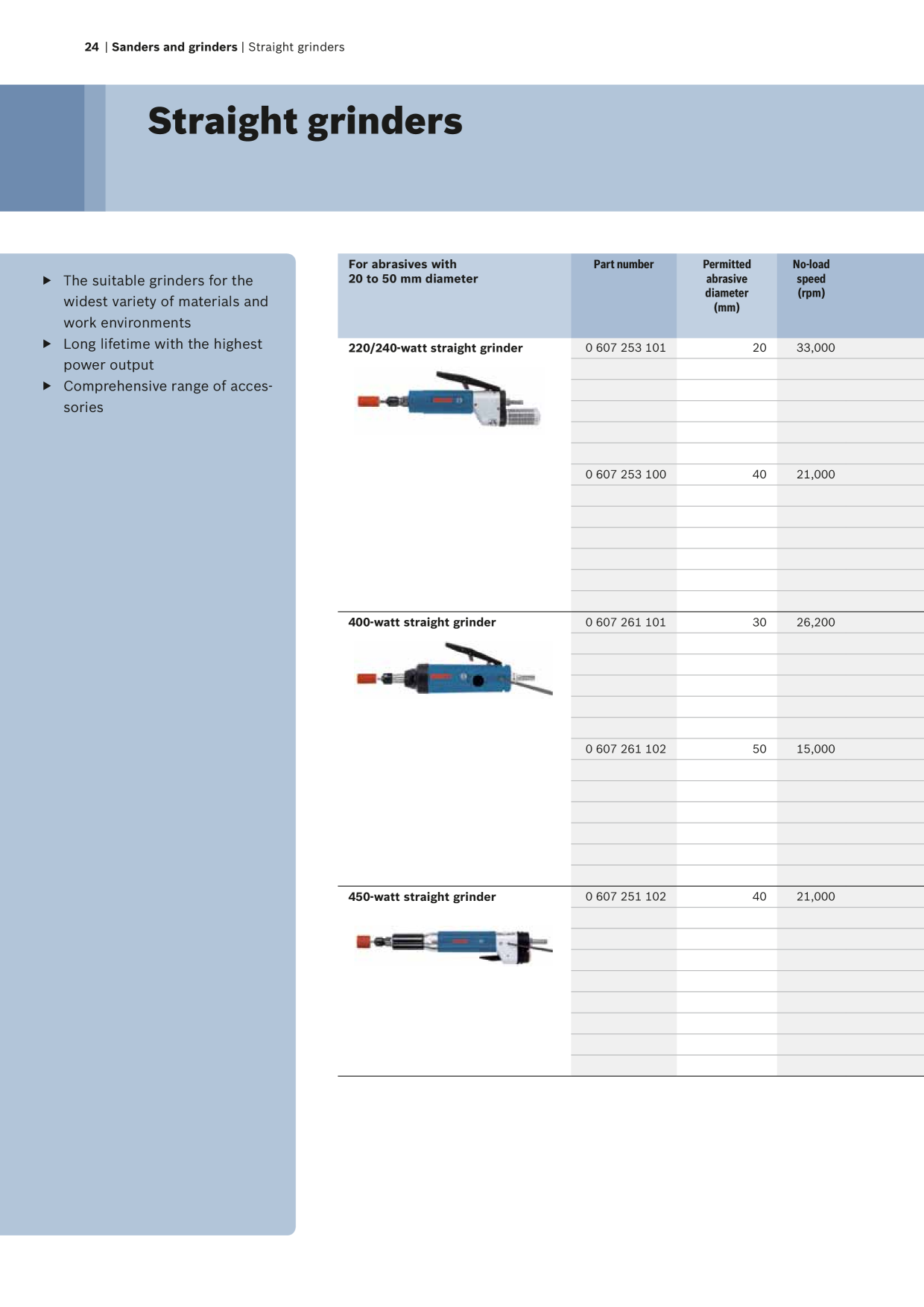Click the 'Permitted abrasive diameter (mm)' column header

coord(727,286)
